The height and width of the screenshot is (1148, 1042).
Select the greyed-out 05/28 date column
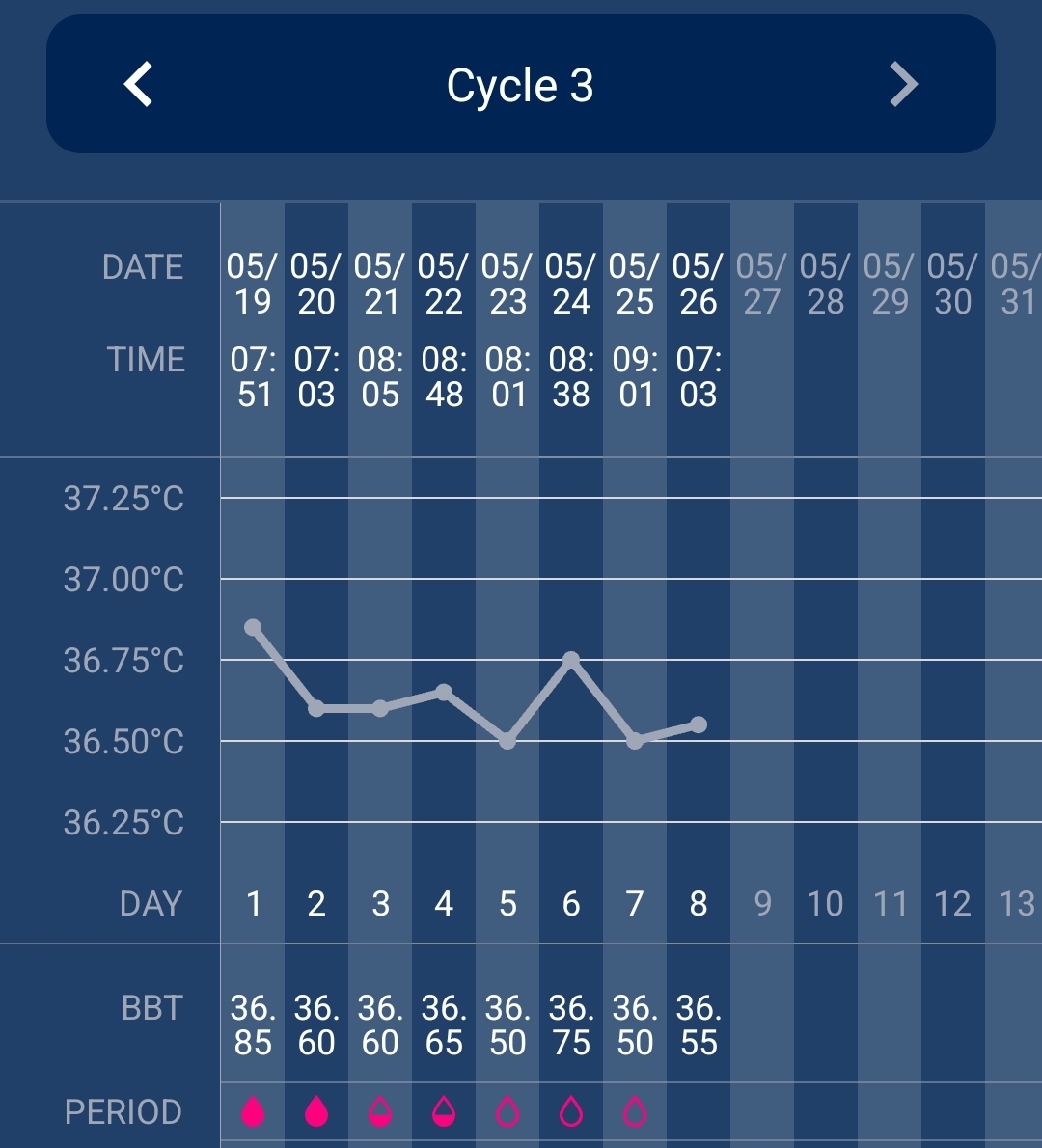(826, 285)
